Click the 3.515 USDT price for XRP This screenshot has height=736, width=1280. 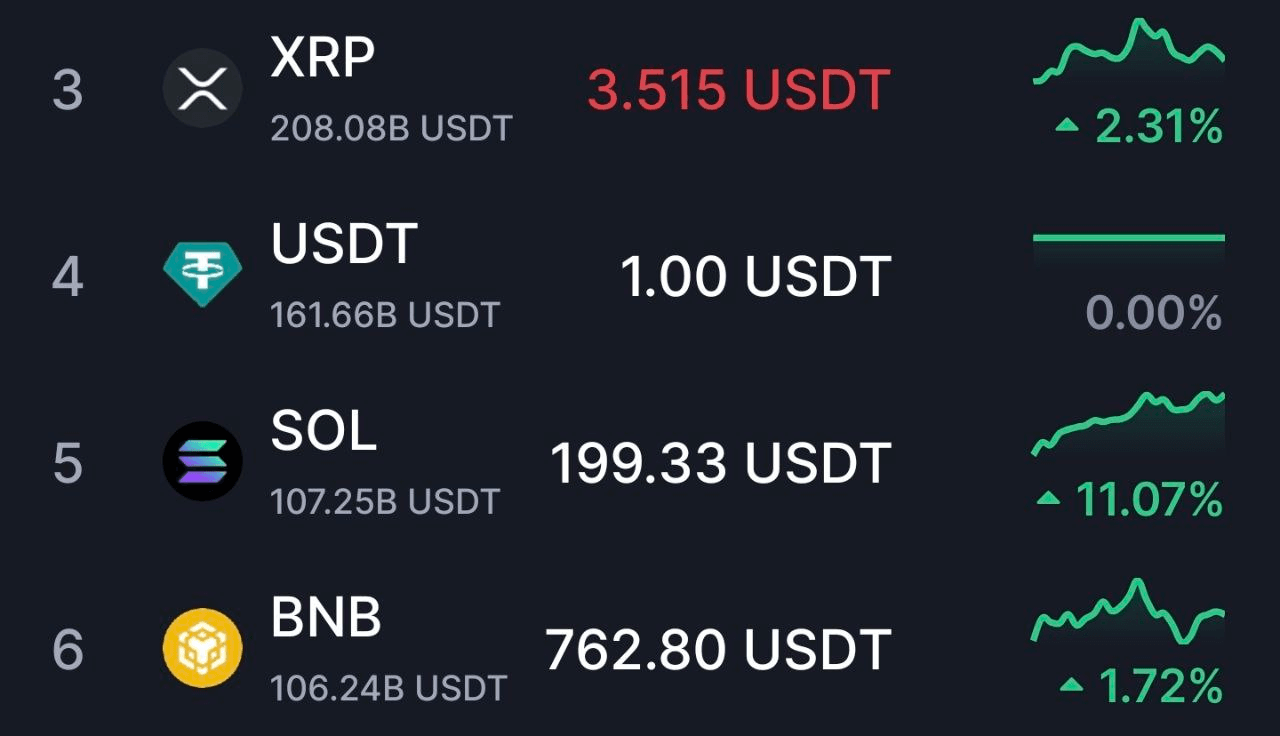click(x=738, y=90)
